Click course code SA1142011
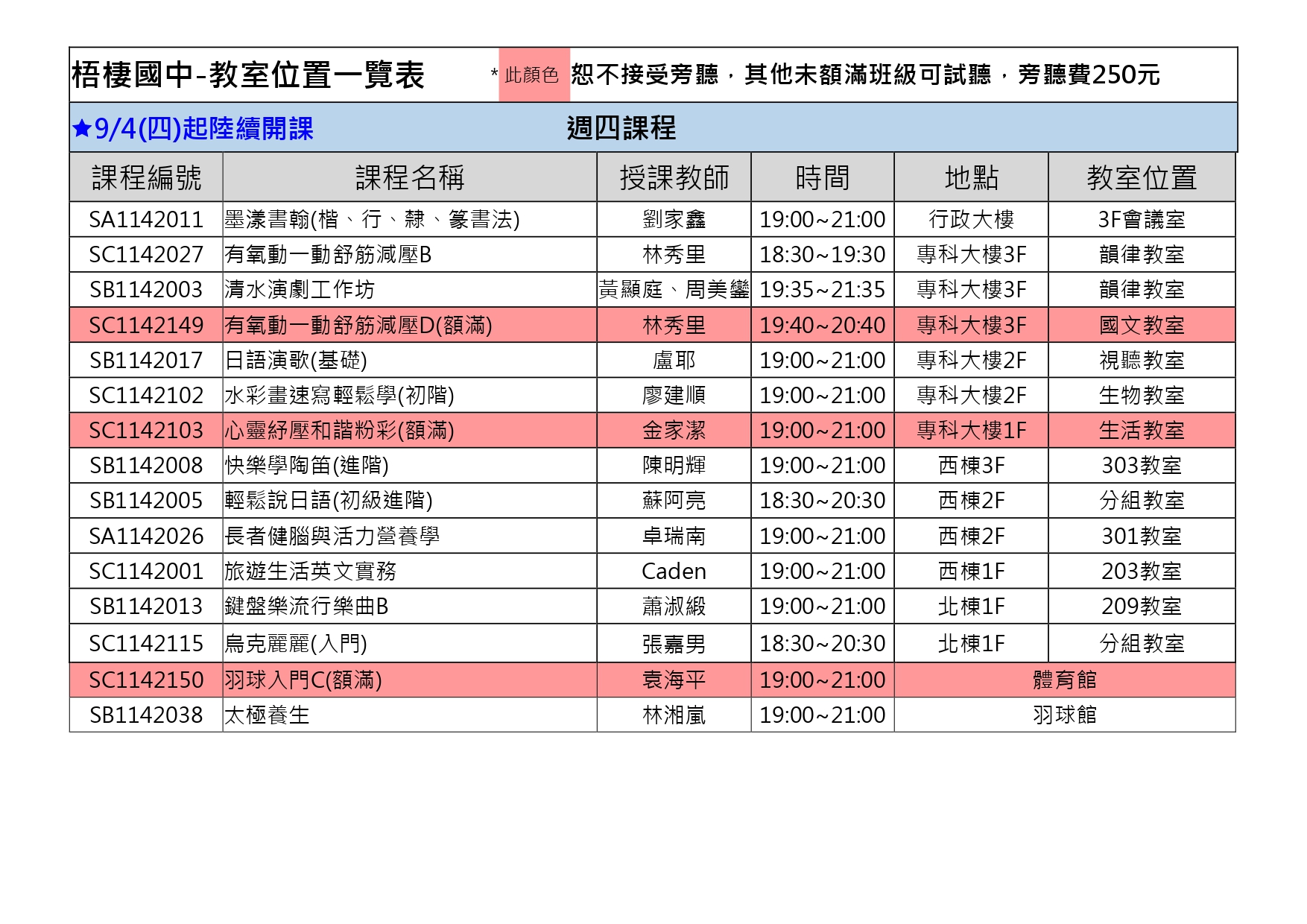The image size is (1307, 924). tap(146, 220)
